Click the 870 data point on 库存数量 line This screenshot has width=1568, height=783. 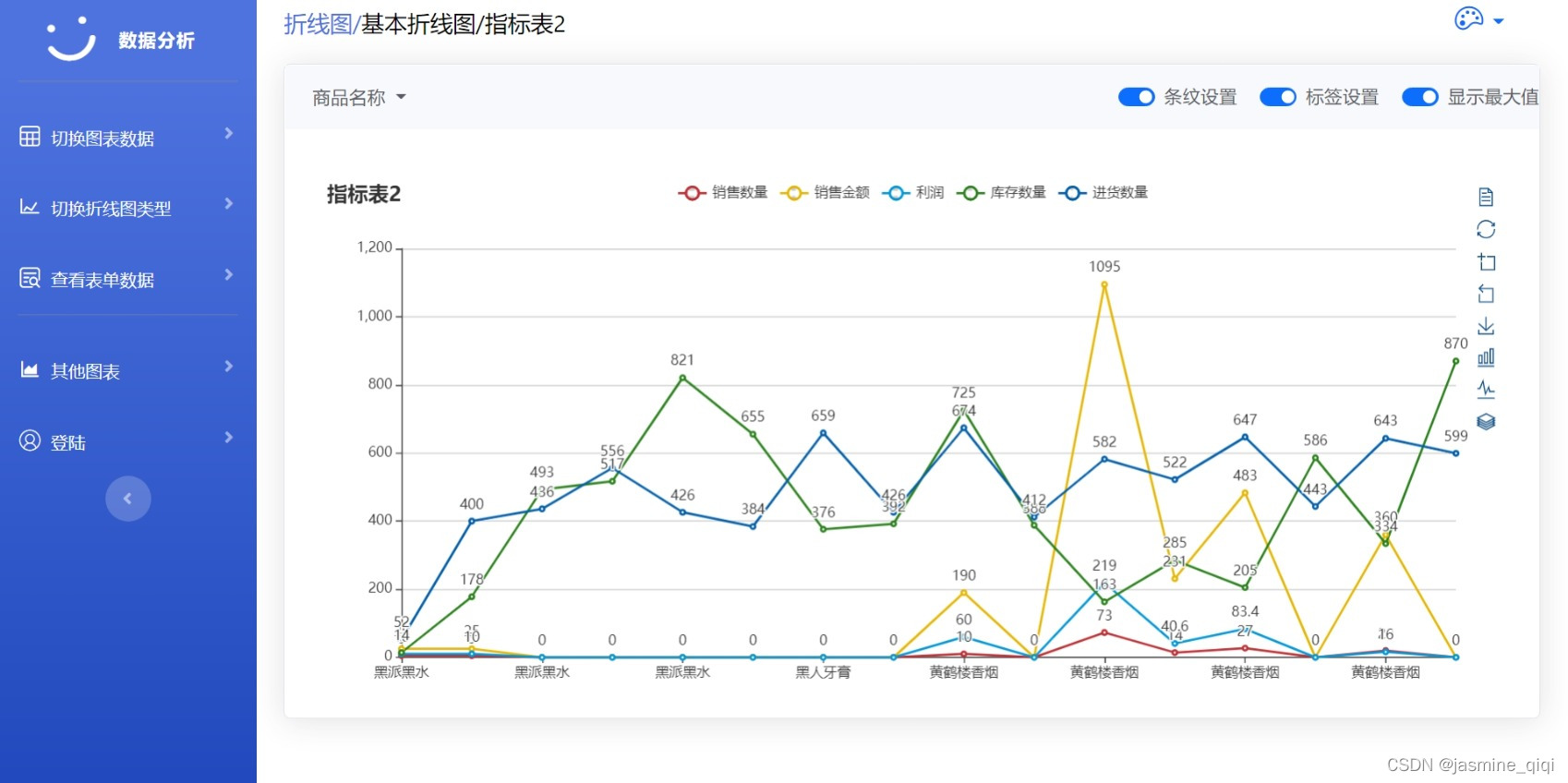1455,361
